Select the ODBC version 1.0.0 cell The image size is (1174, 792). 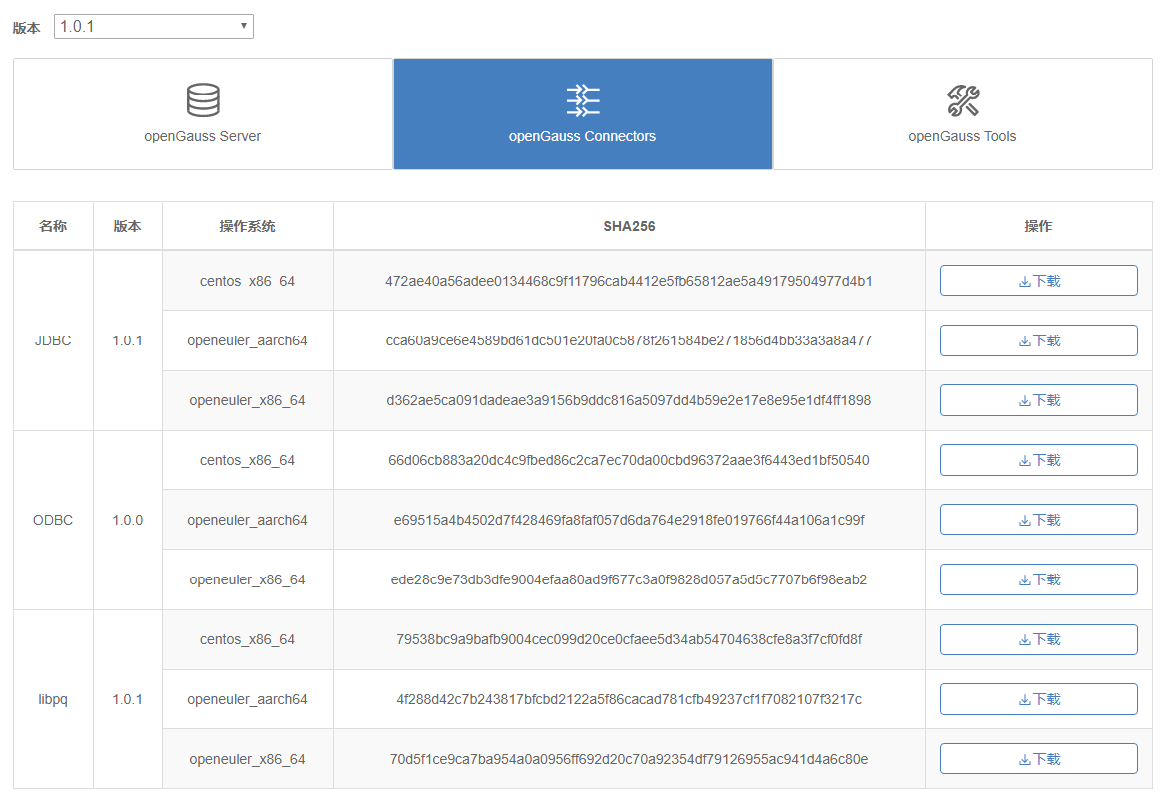128,520
